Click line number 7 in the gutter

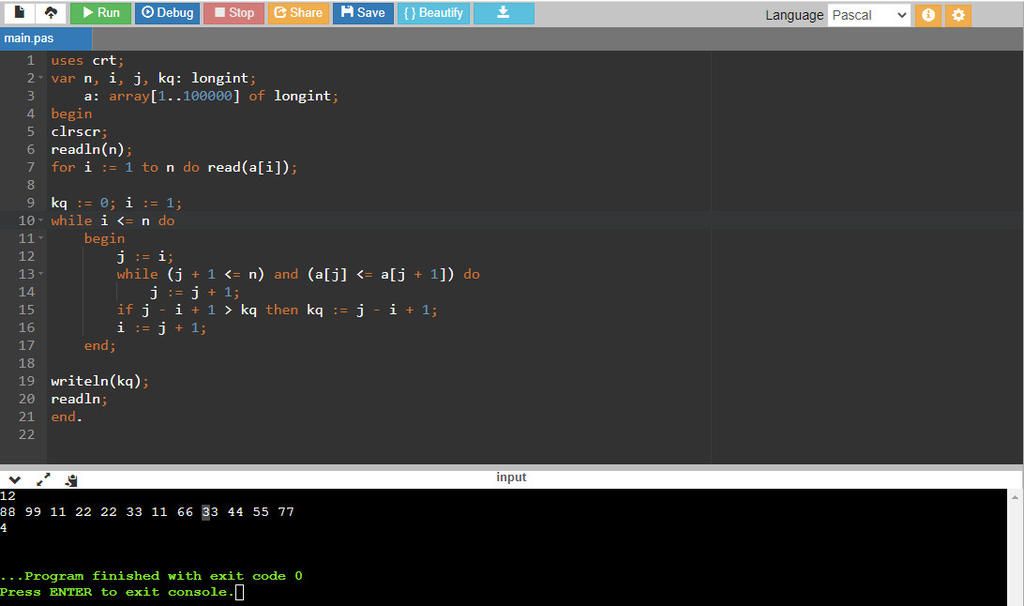click(x=31, y=167)
